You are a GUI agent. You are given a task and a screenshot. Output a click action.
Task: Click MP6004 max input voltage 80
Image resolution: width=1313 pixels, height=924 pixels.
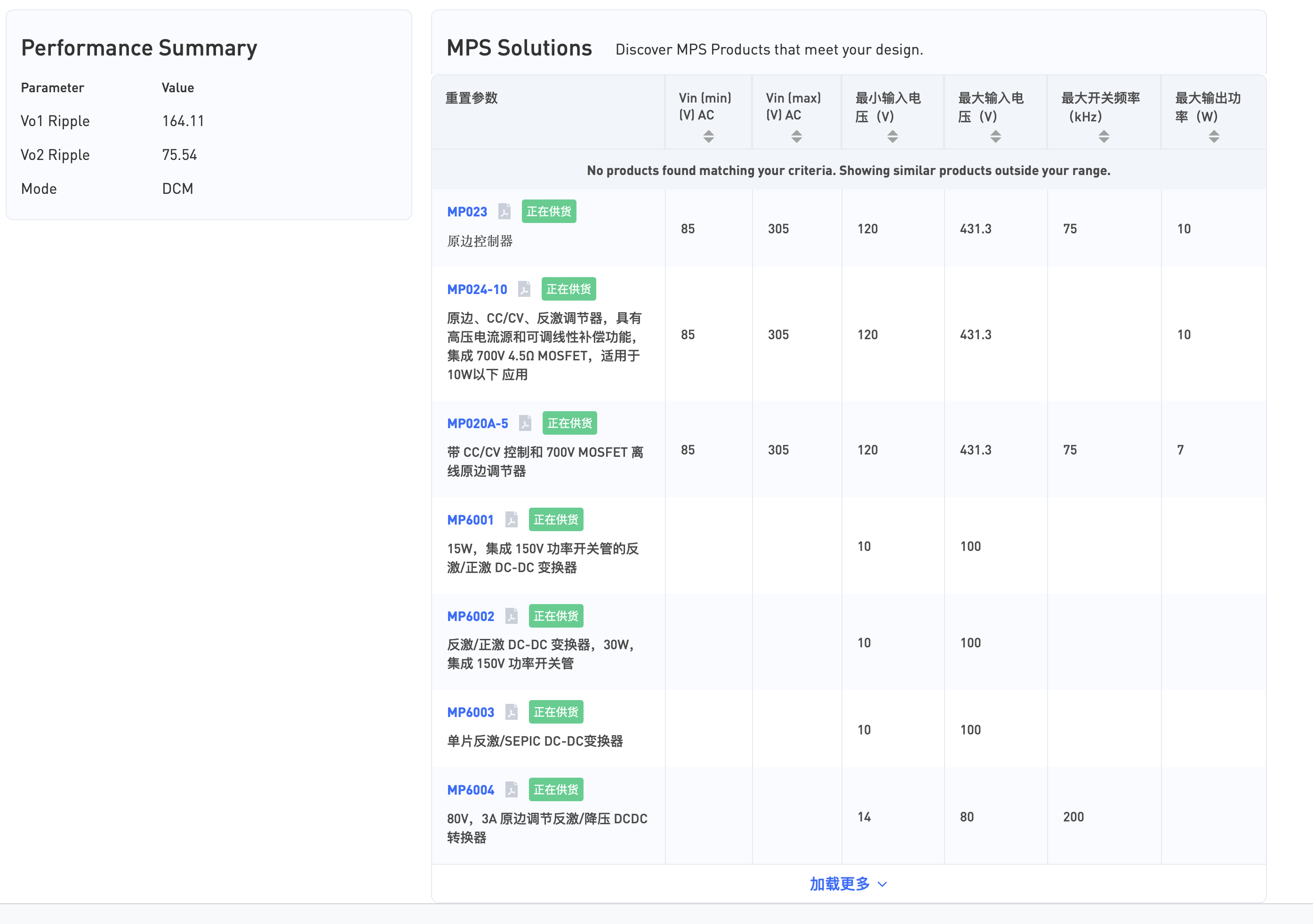pyautogui.click(x=967, y=817)
